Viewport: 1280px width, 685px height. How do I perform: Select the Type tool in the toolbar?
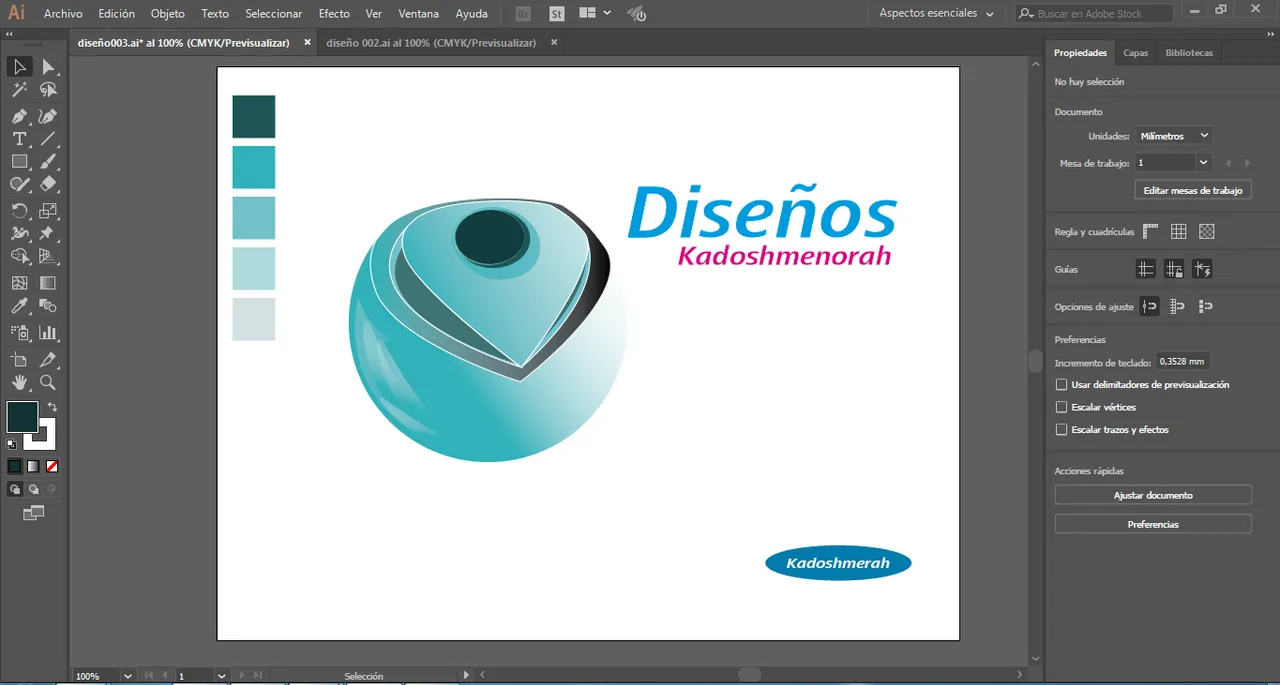point(19,139)
